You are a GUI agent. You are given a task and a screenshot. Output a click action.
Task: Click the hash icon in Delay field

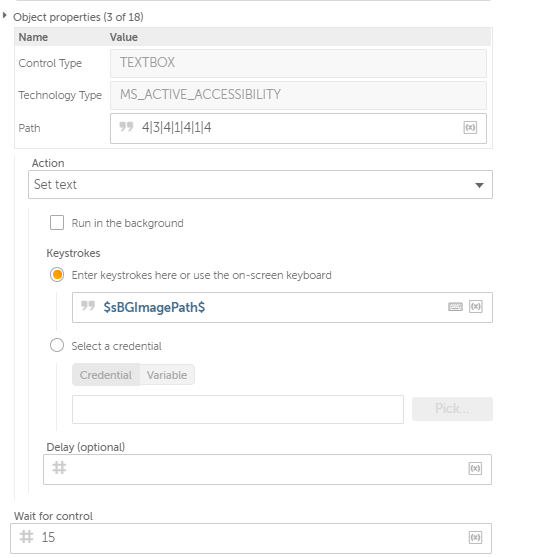click(x=59, y=468)
